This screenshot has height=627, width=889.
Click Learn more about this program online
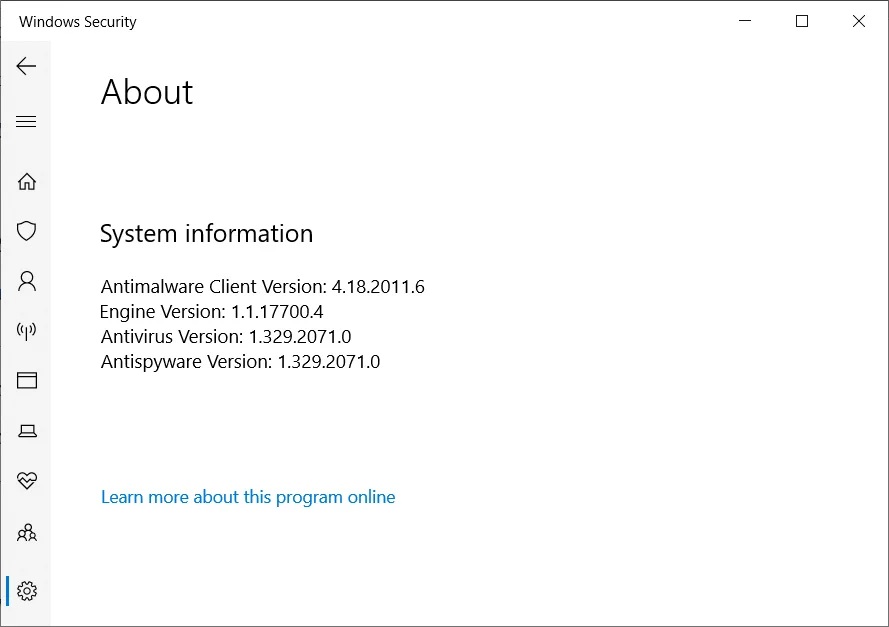tap(248, 497)
